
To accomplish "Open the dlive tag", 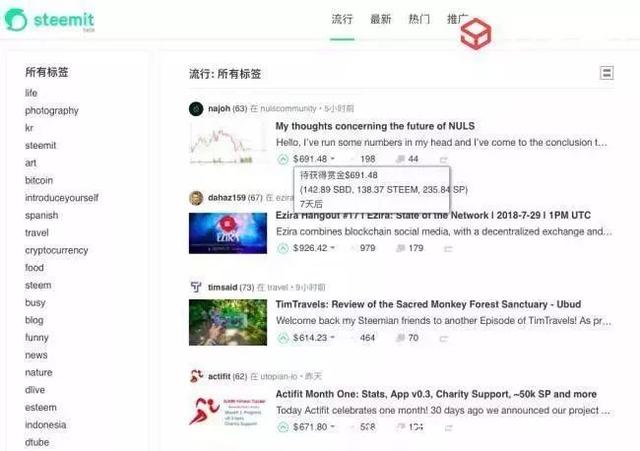I will click(35, 390).
